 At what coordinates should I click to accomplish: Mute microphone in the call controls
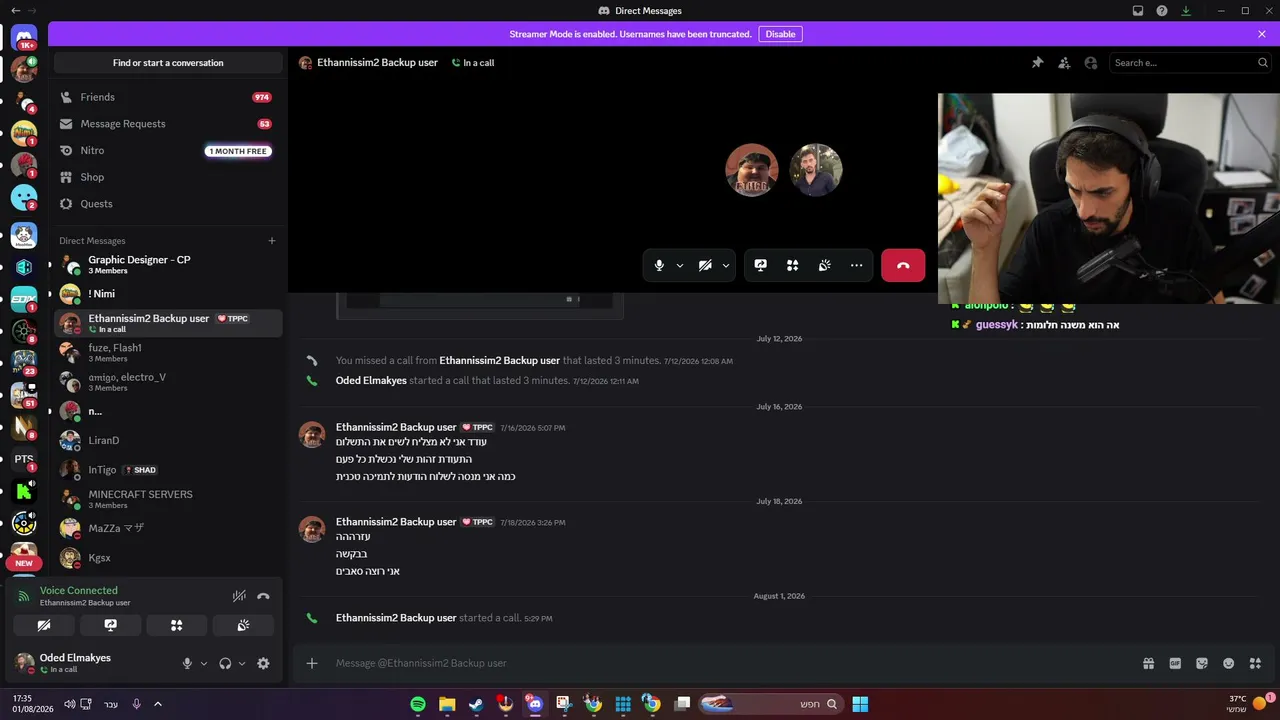(659, 265)
